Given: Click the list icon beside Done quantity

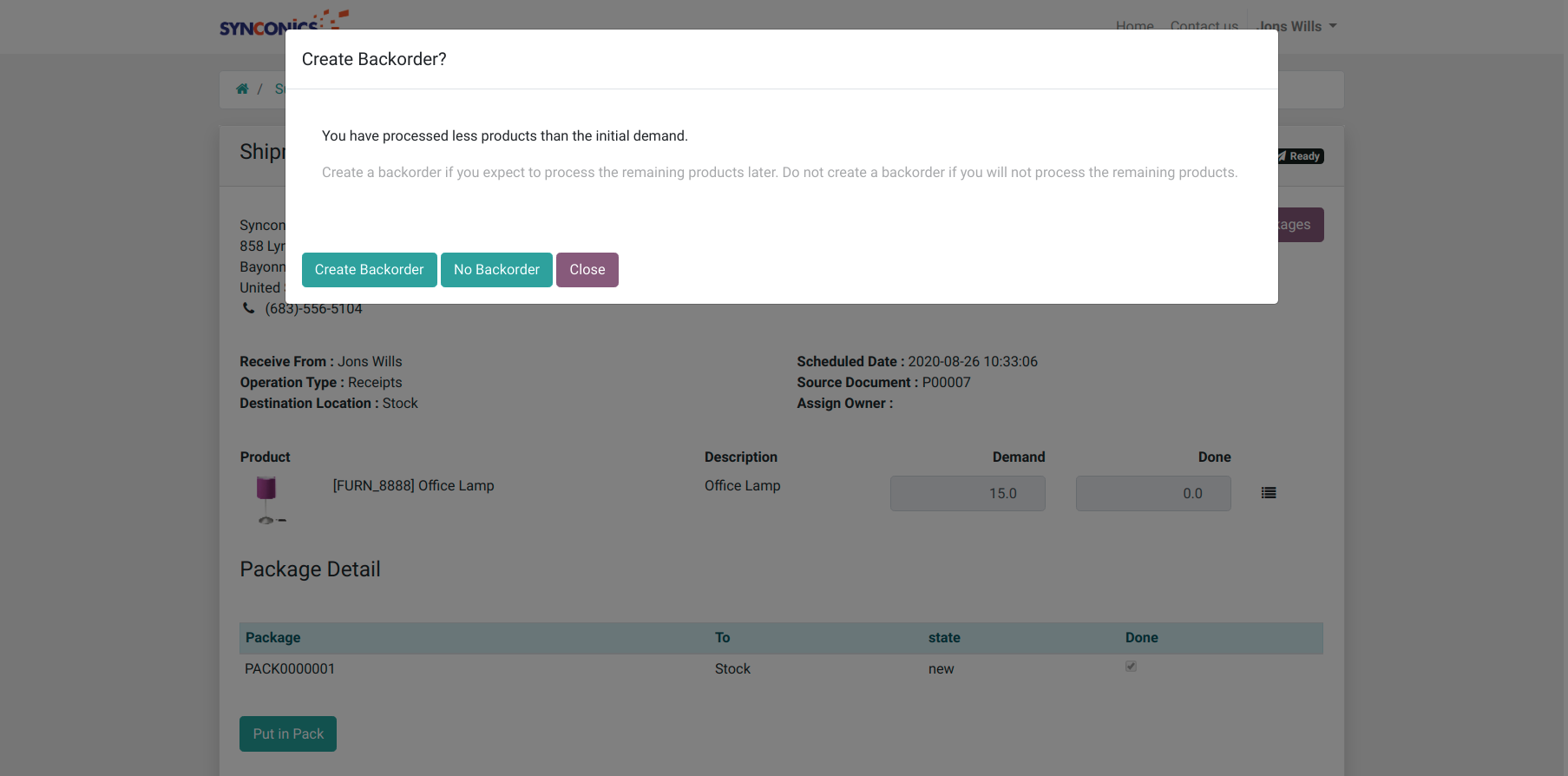Looking at the screenshot, I should (1268, 493).
